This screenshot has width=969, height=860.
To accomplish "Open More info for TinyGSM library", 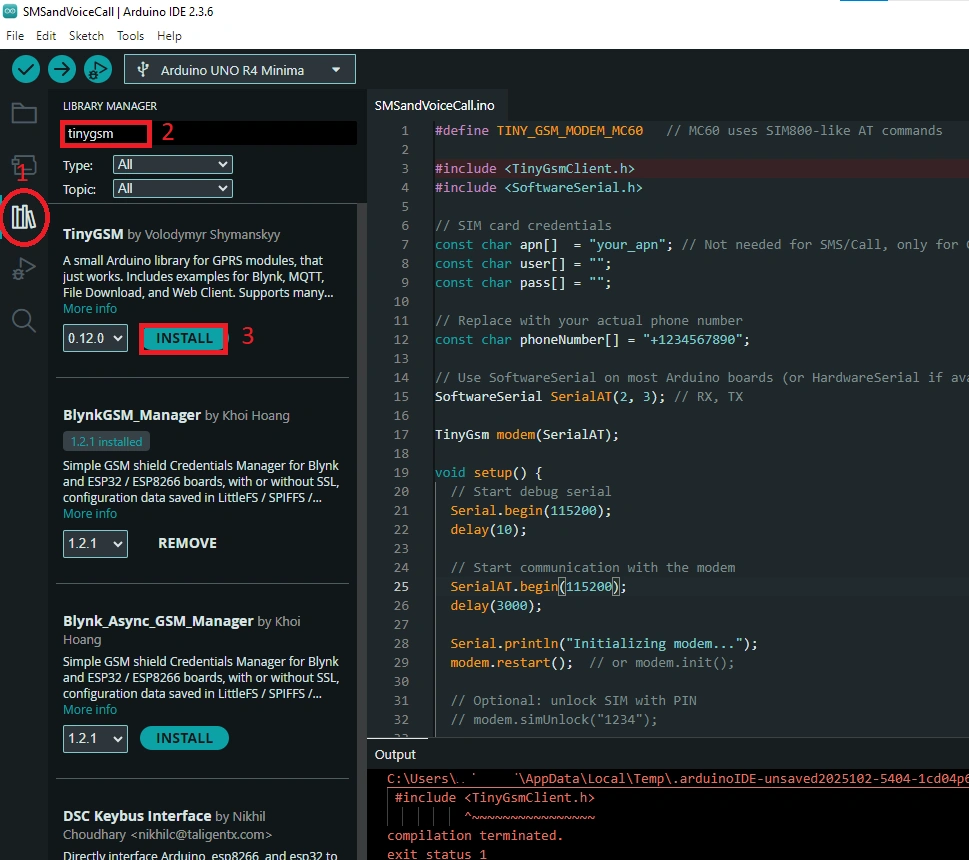I will [90, 308].
